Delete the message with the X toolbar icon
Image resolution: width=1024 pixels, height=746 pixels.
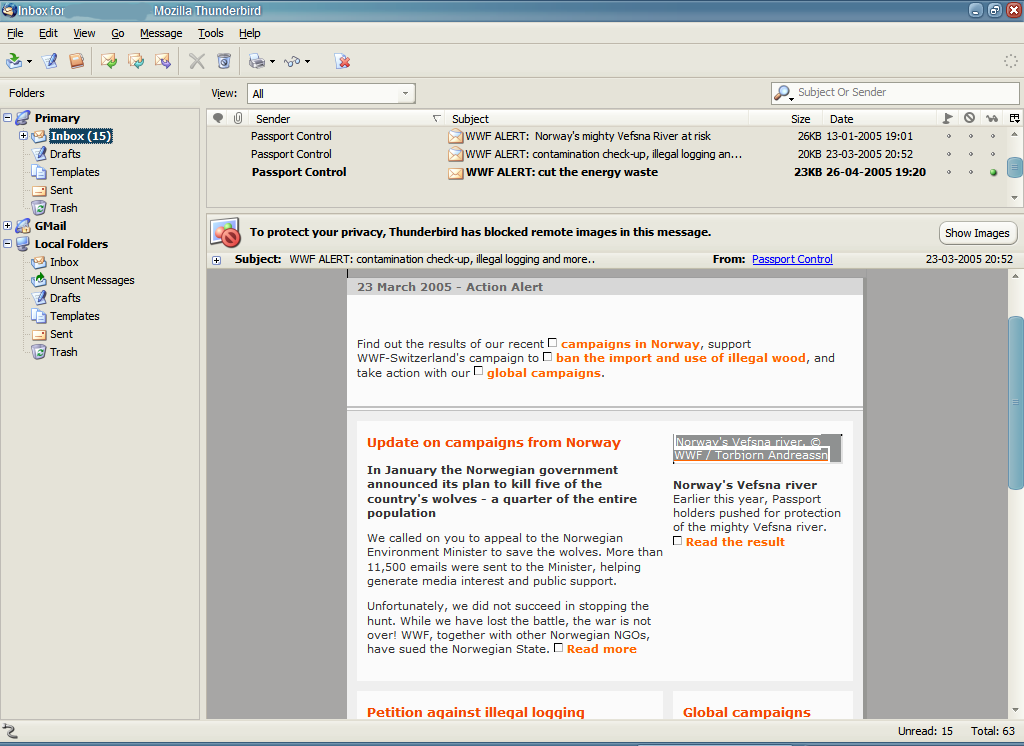click(197, 61)
